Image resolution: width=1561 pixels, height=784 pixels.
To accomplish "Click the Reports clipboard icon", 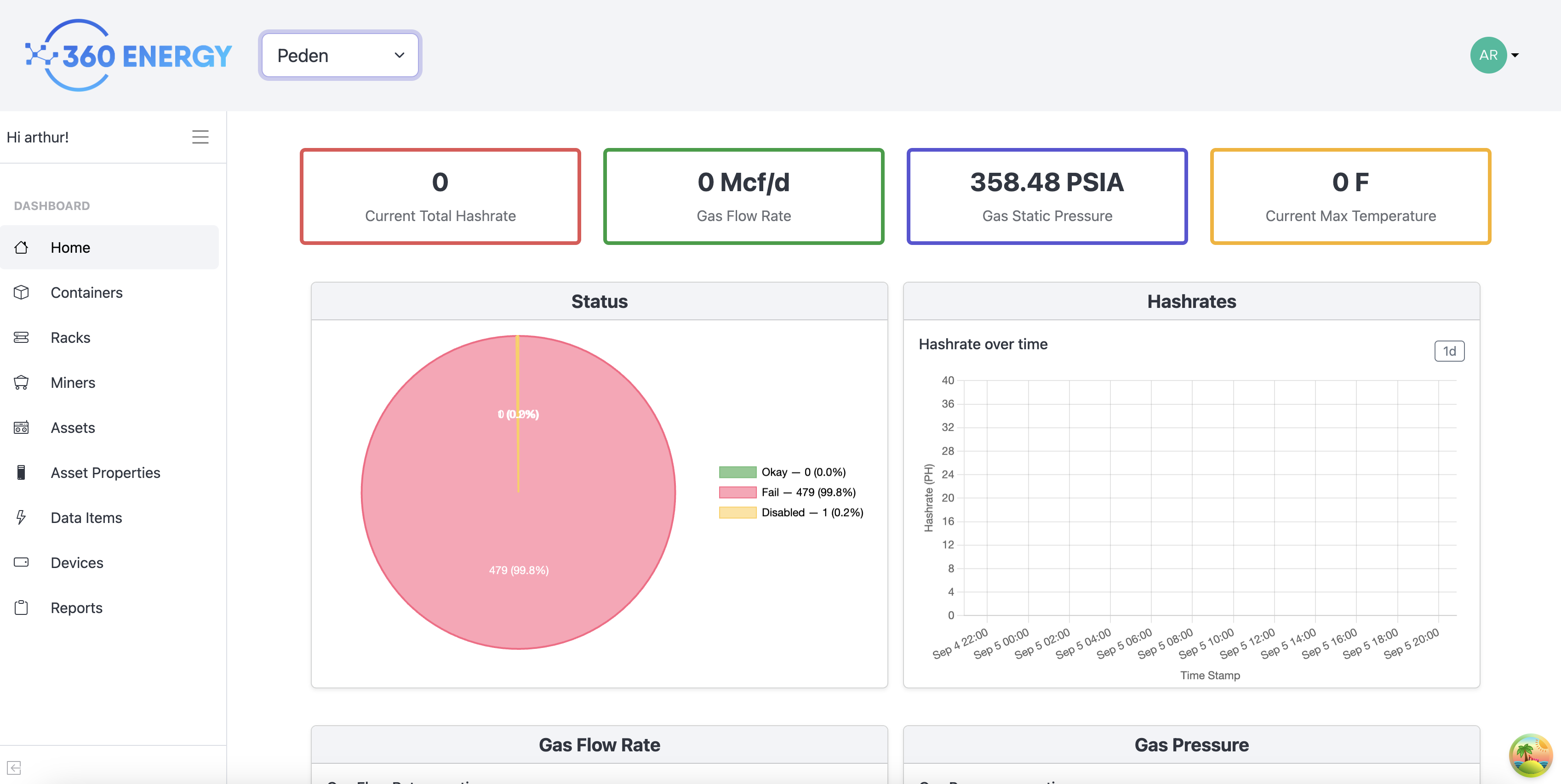I will pos(21,608).
